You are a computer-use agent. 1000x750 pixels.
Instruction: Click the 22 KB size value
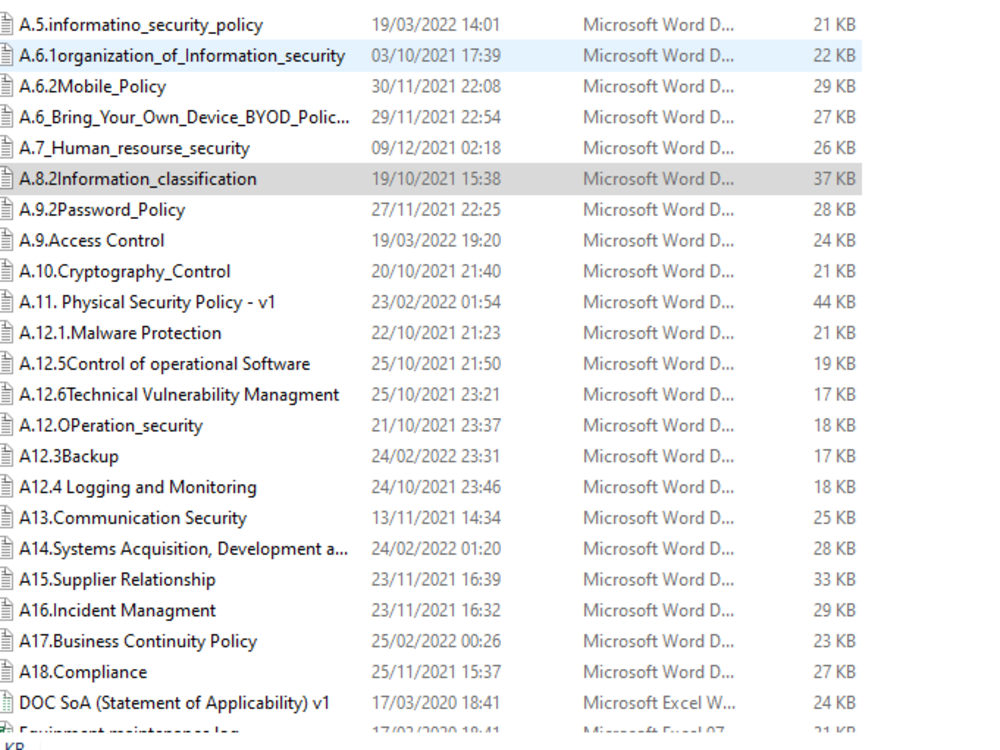pos(834,55)
